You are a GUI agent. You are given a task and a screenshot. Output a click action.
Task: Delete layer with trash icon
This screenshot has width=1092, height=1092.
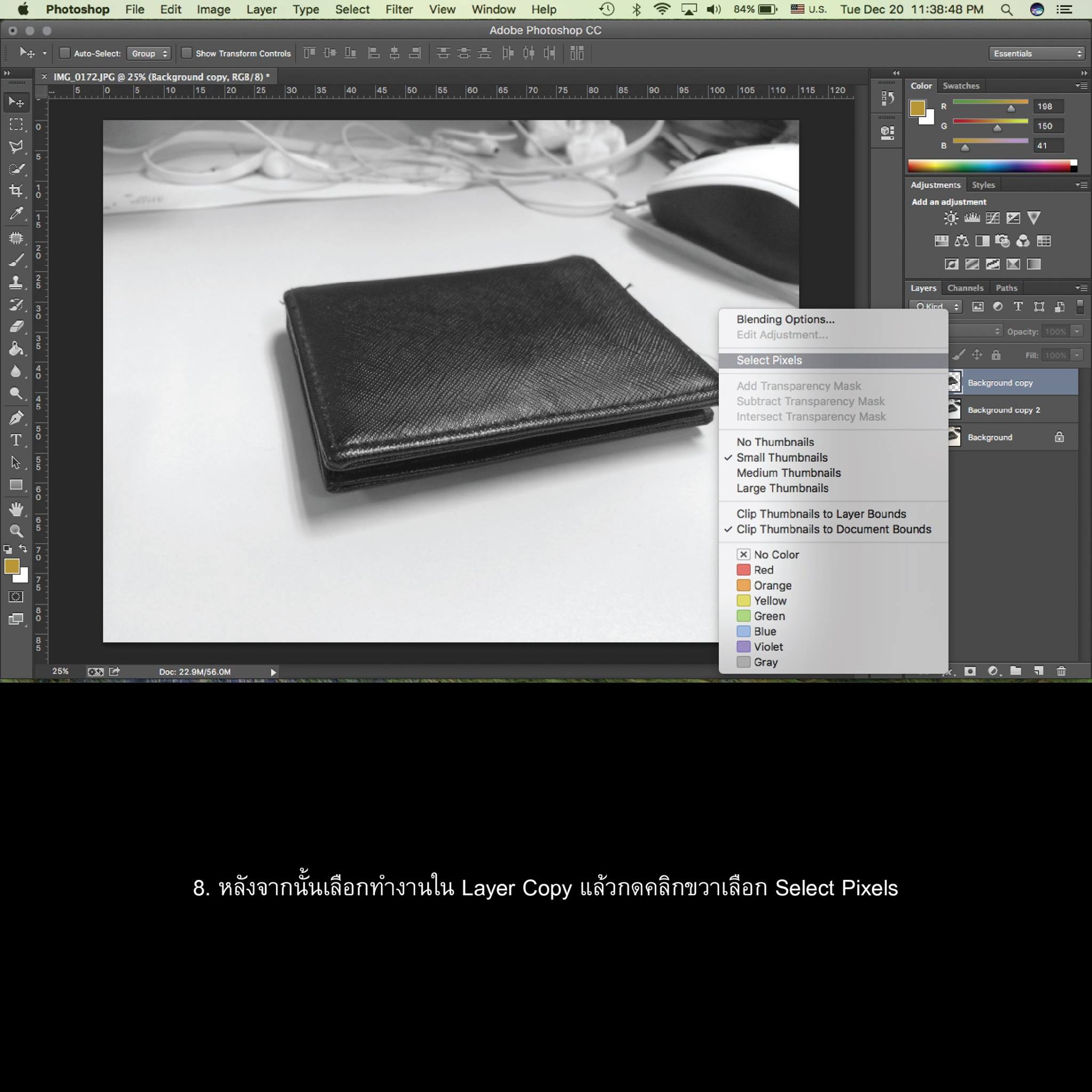click(x=1062, y=671)
